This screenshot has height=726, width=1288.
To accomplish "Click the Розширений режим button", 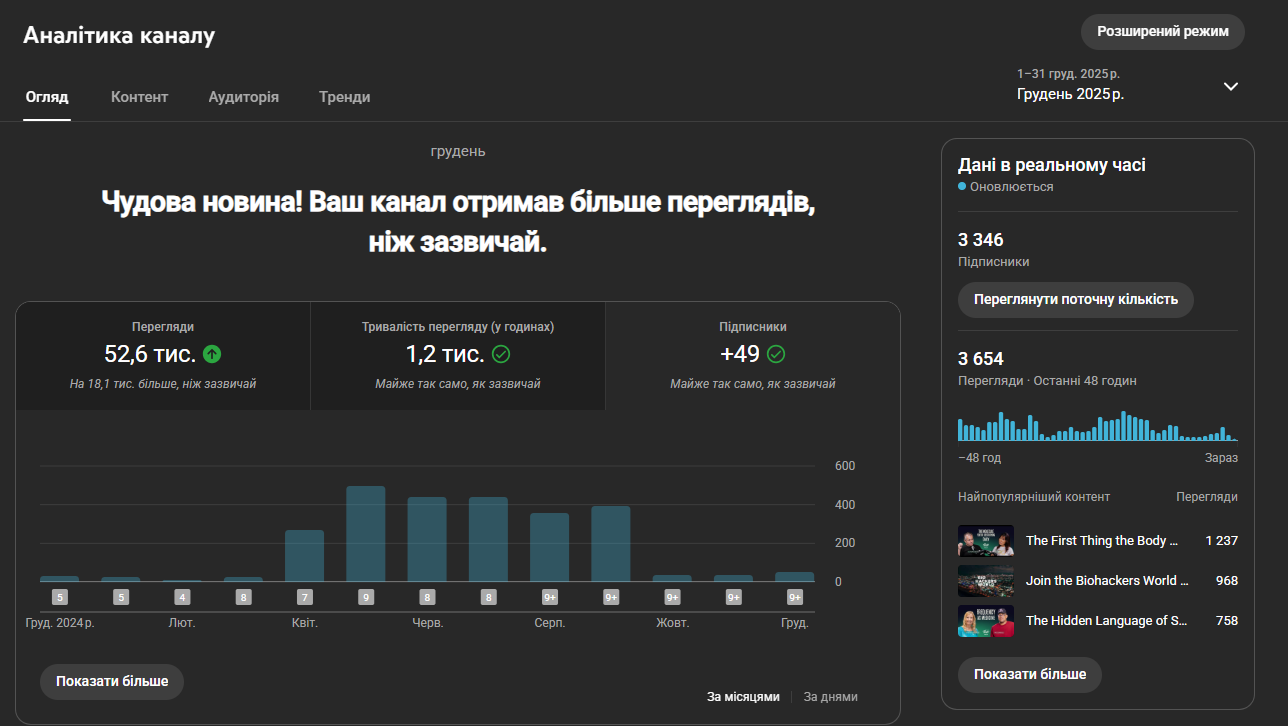I will pyautogui.click(x=1163, y=32).
